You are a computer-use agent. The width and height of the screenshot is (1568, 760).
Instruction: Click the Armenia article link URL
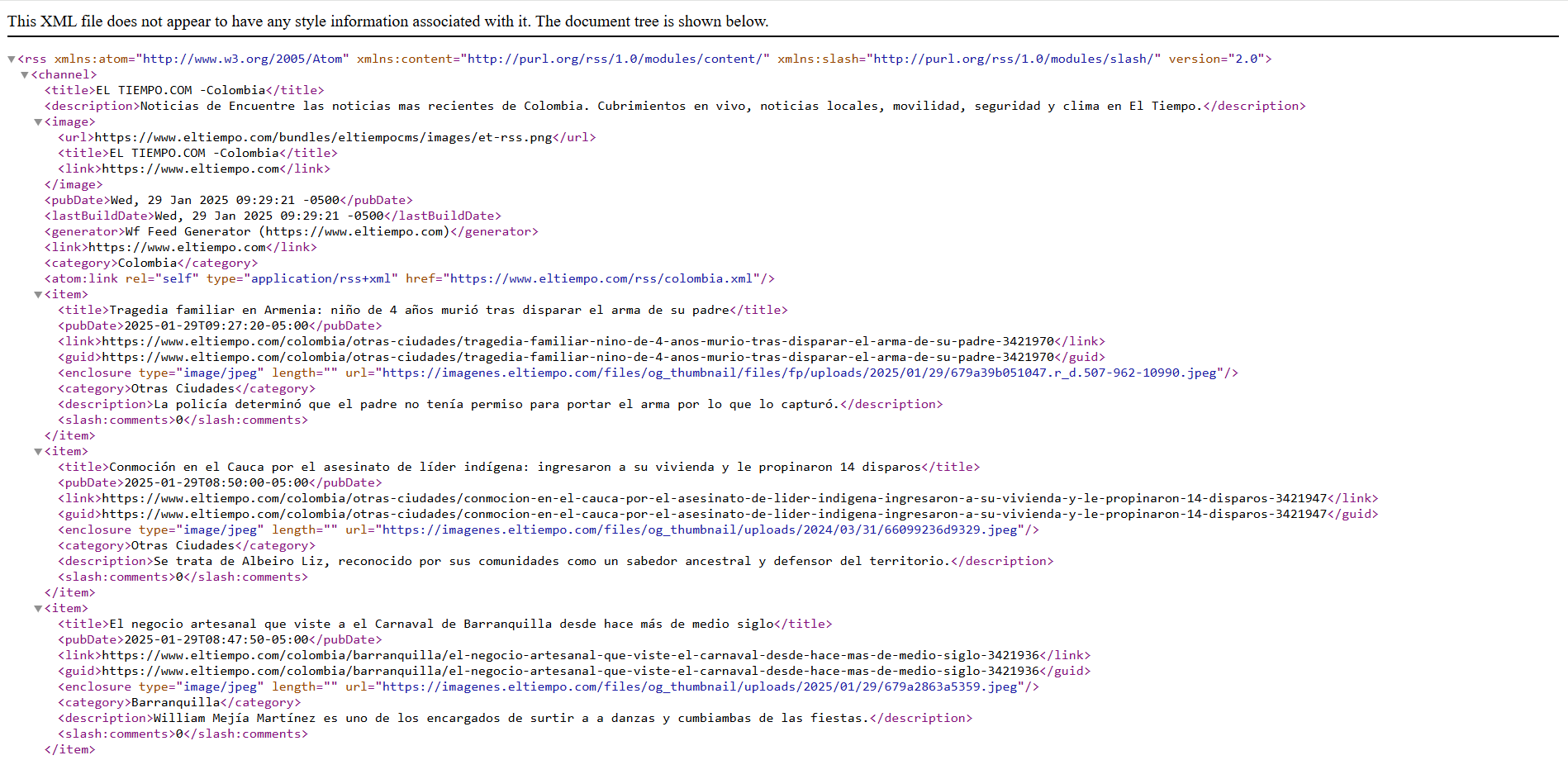click(x=577, y=342)
